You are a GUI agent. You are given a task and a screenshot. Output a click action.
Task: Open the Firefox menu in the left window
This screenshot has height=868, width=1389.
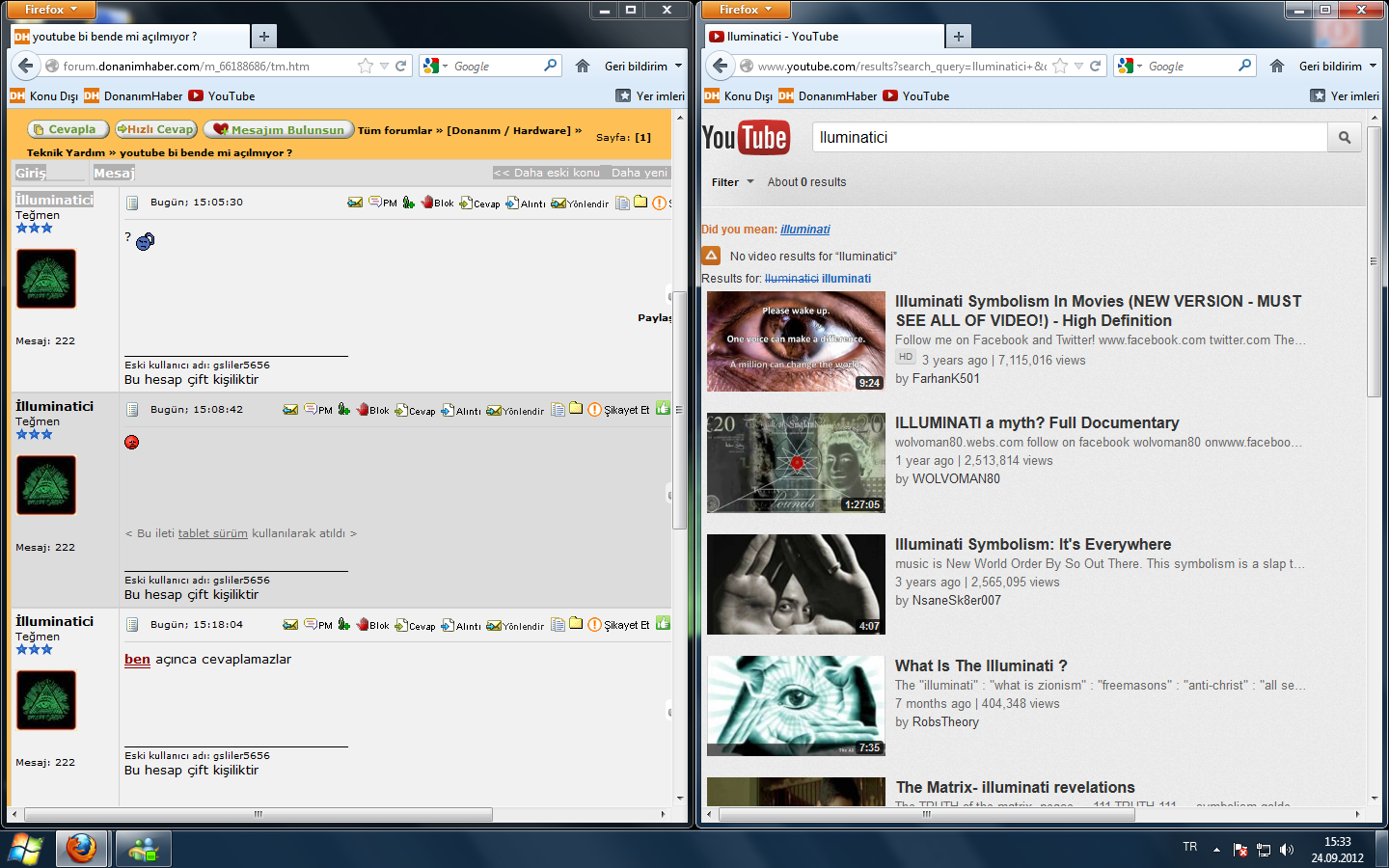pos(49,10)
